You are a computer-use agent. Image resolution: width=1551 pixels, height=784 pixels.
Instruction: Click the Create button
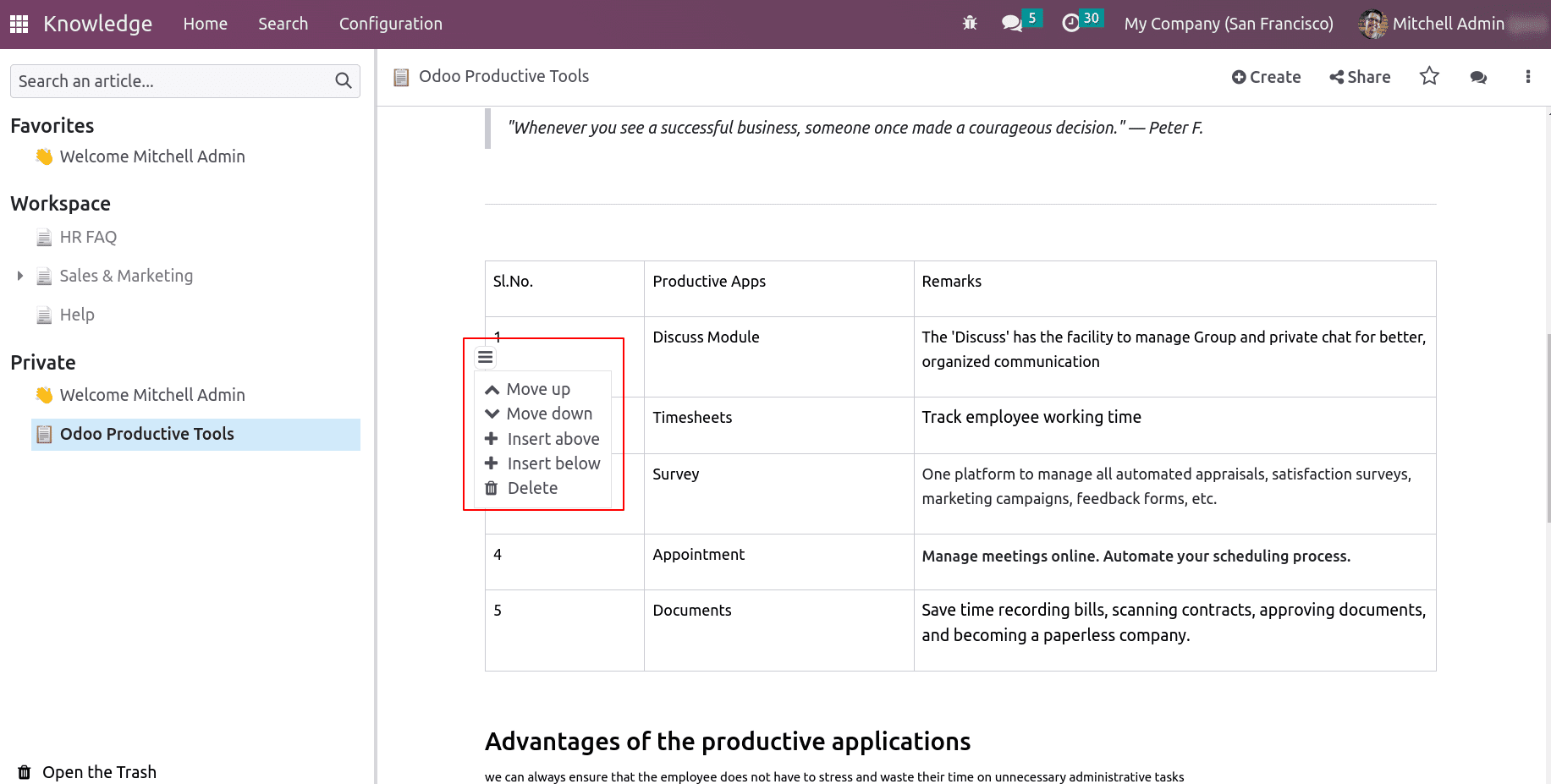pos(1266,77)
